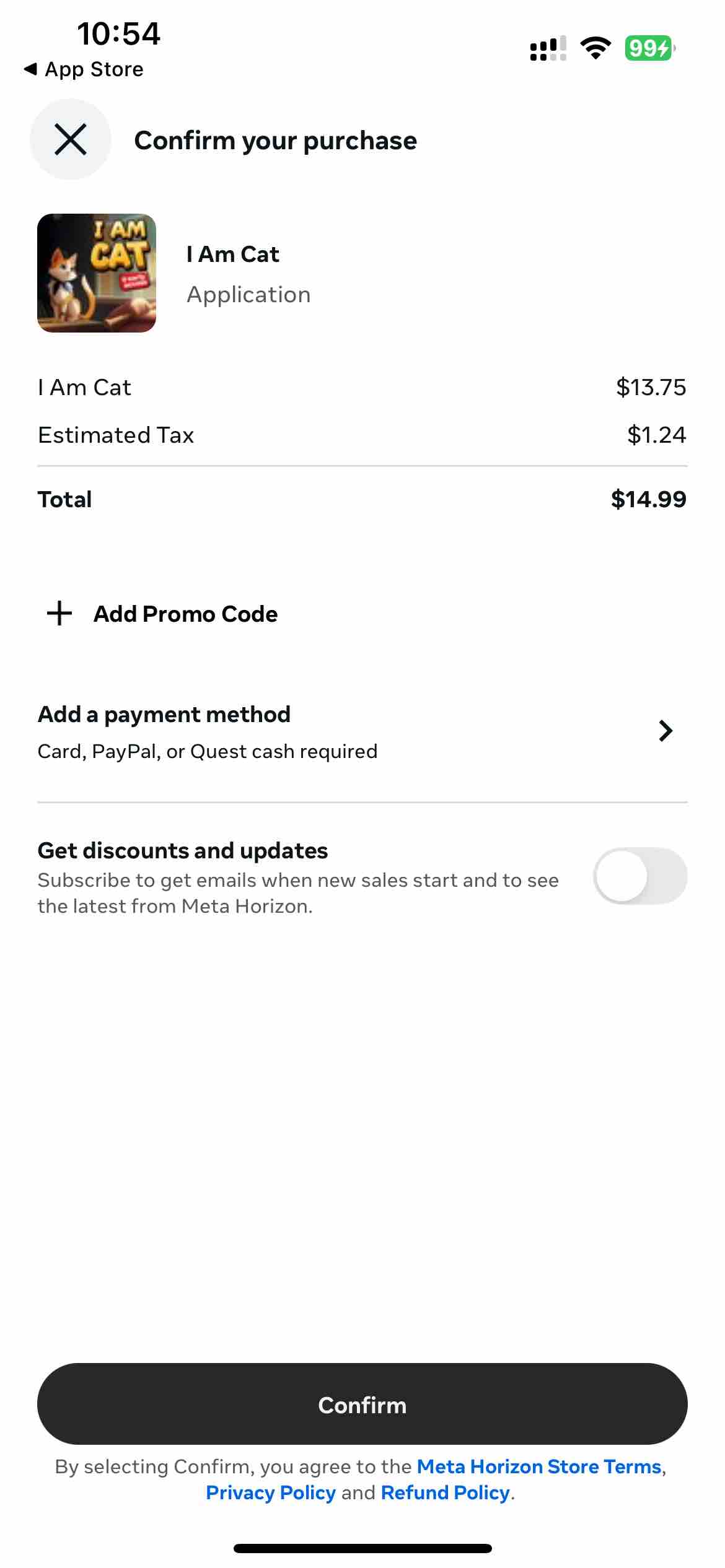Tap the I Am Cat app thumbnail
The image size is (725, 1568).
[x=97, y=273]
